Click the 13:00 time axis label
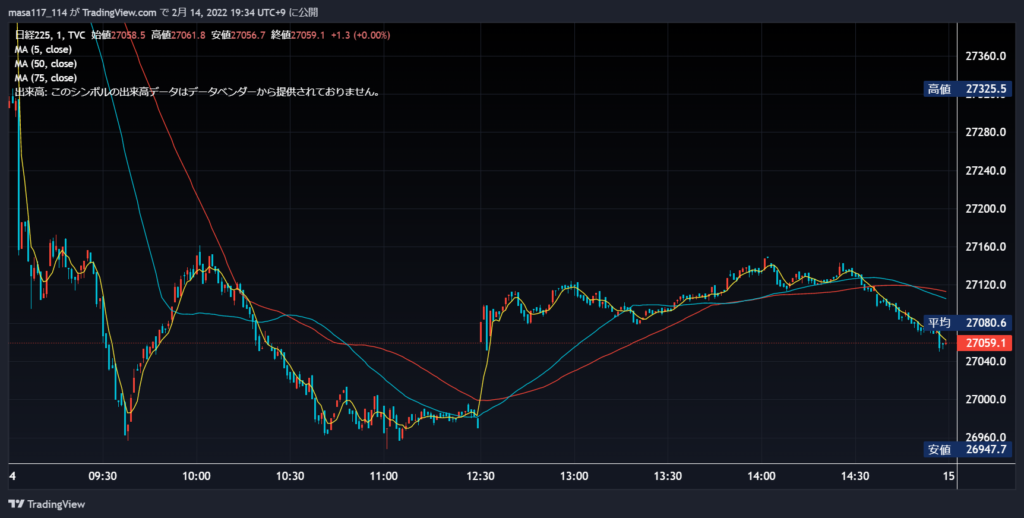1024x518 pixels. [x=574, y=476]
